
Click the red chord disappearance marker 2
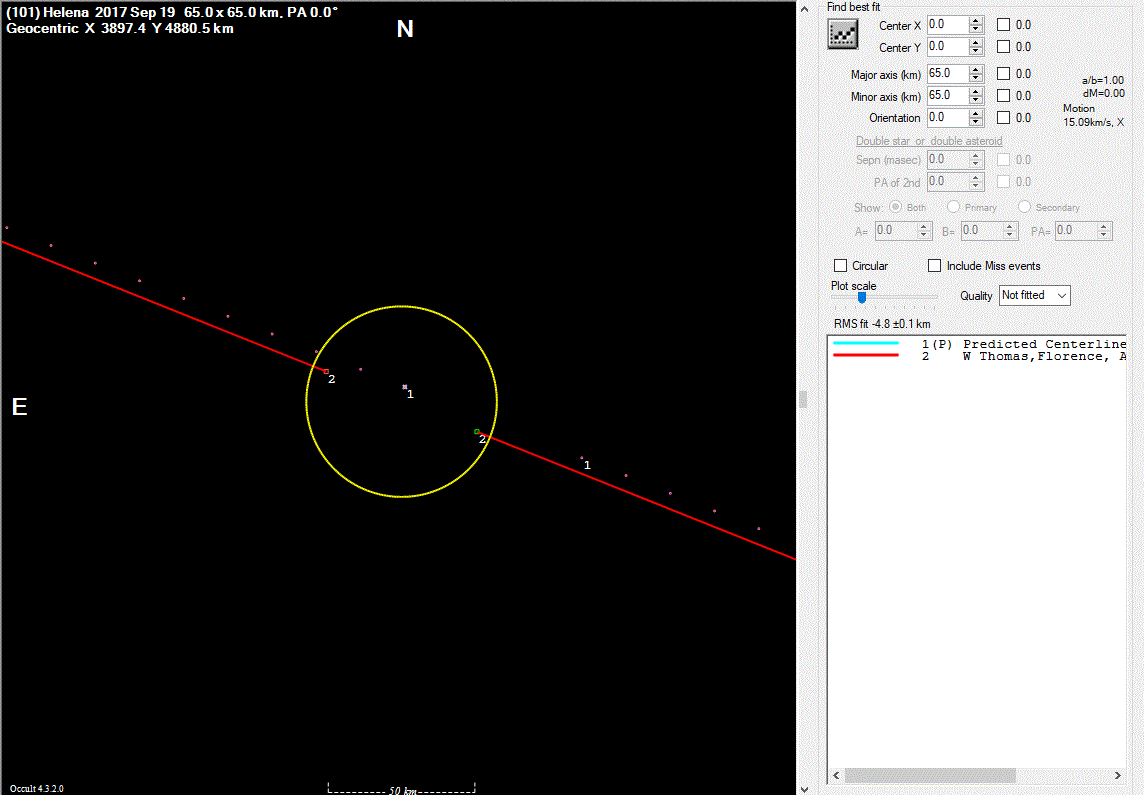326,372
